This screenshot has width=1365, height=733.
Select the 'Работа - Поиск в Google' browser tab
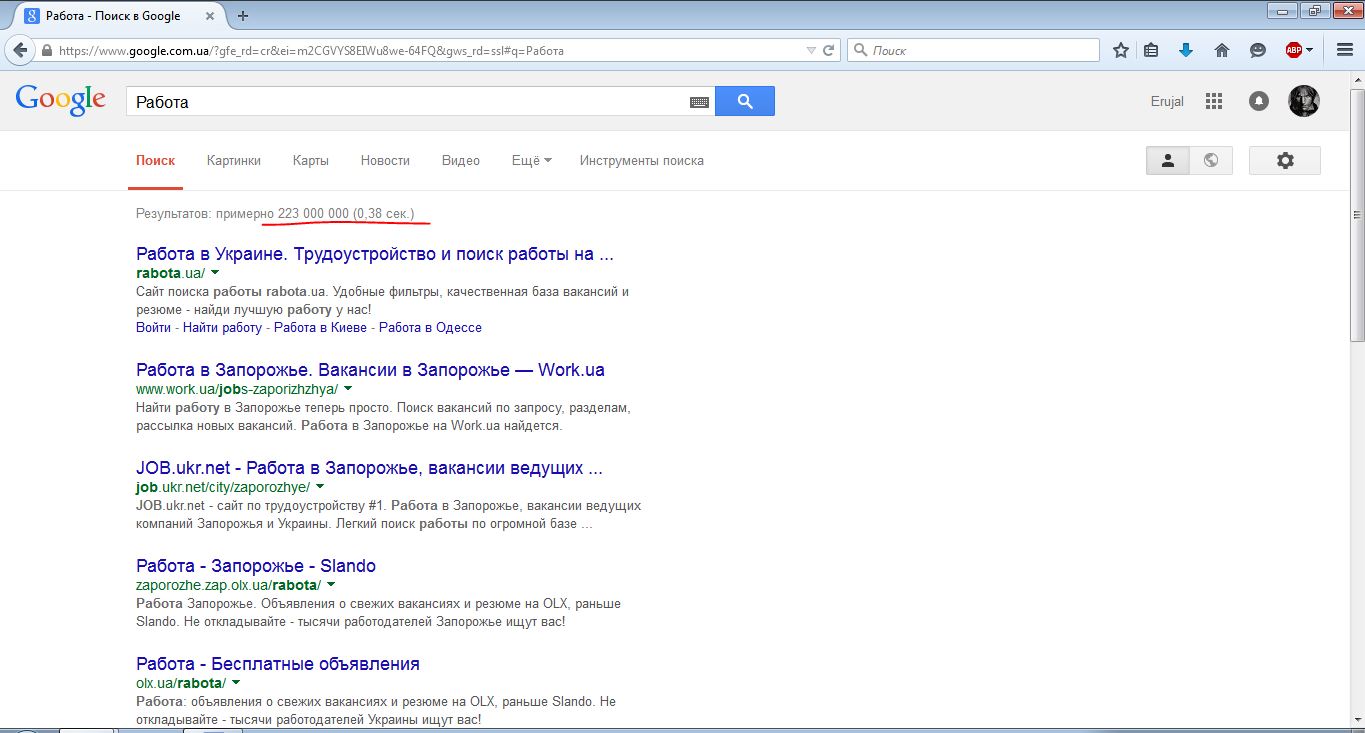[x=122, y=15]
